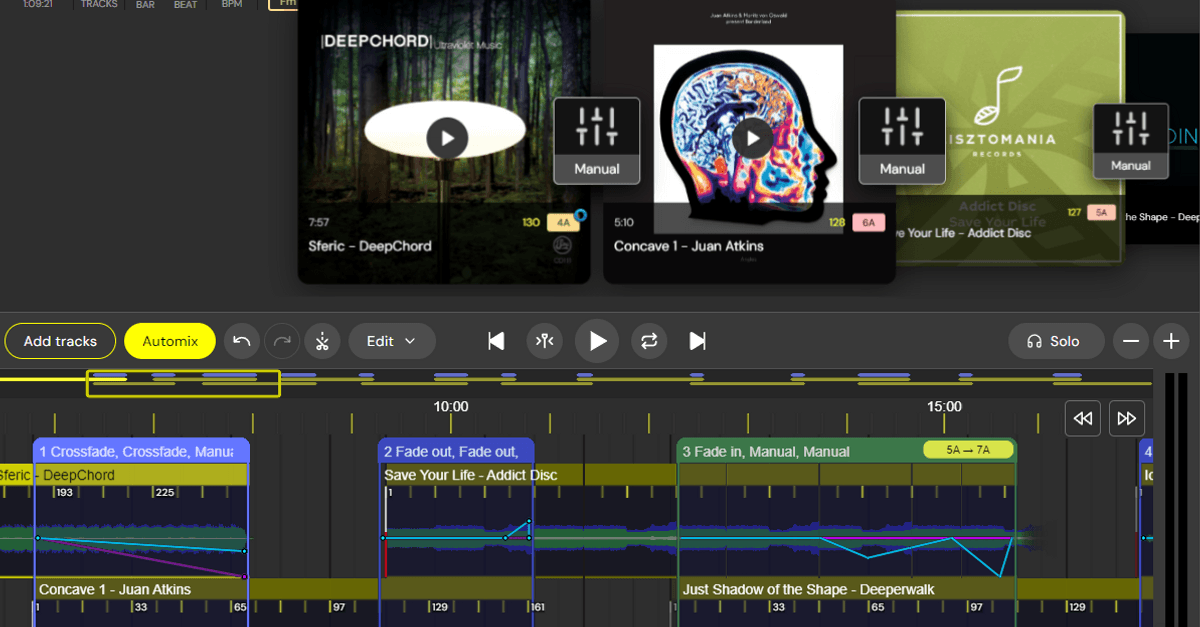Image resolution: width=1200 pixels, height=627 pixels.
Task: Open Manual mixer settings on Concave 1 card
Action: coord(901,140)
